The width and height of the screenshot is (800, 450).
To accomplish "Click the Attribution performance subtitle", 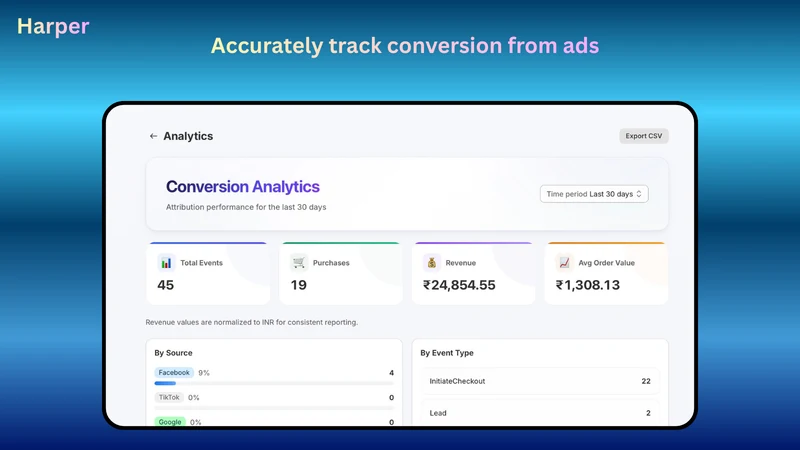I will pos(246,207).
